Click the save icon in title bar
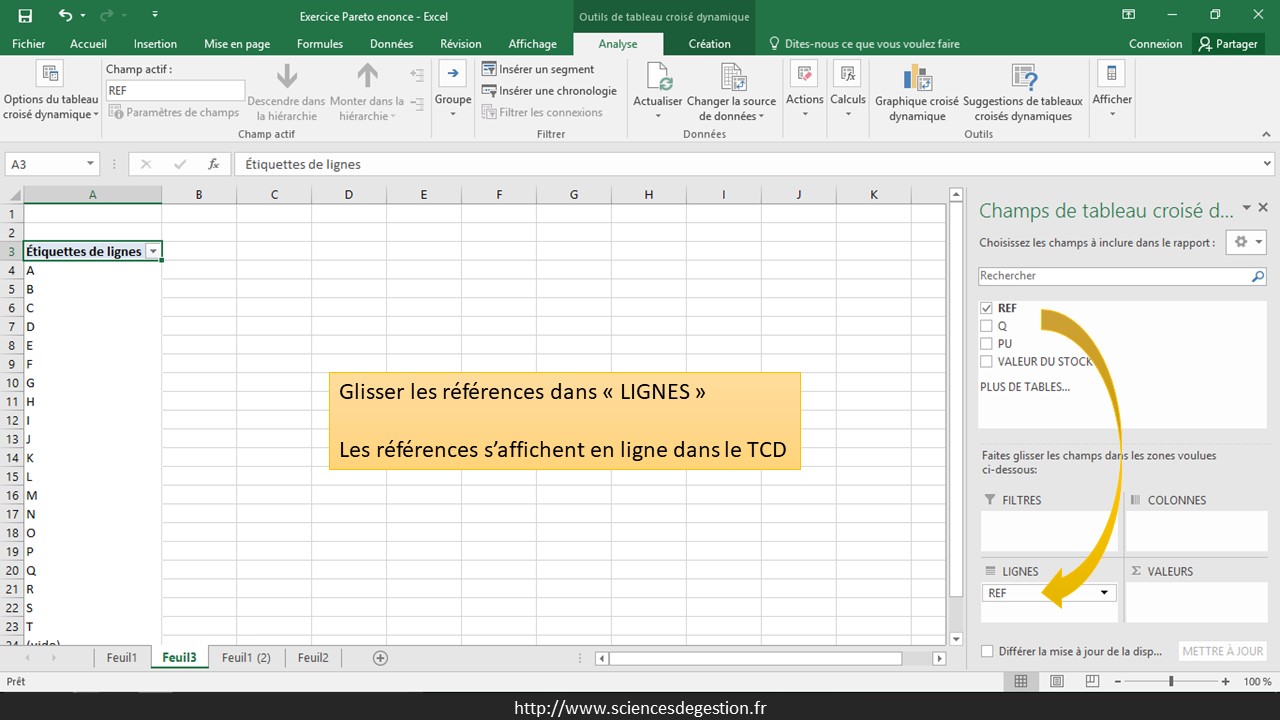 point(25,15)
